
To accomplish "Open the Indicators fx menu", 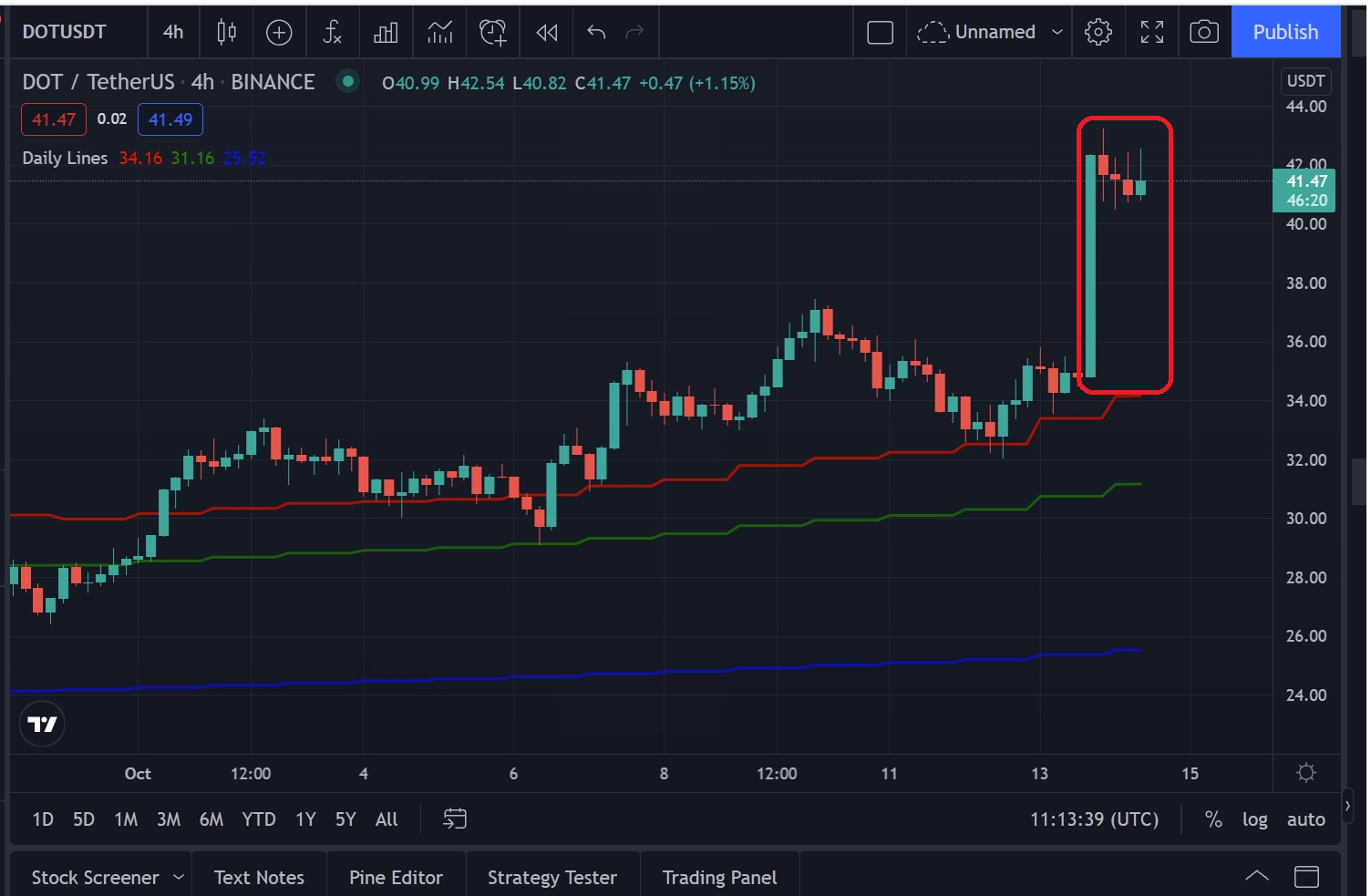I will 333,33.
